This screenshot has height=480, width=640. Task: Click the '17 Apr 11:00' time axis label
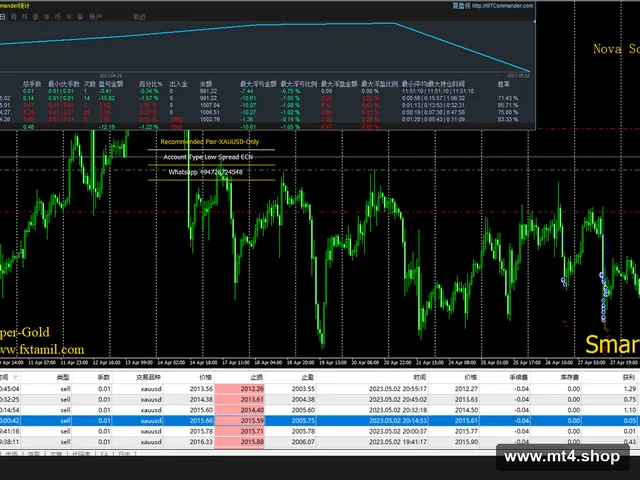pyautogui.click(x=236, y=362)
